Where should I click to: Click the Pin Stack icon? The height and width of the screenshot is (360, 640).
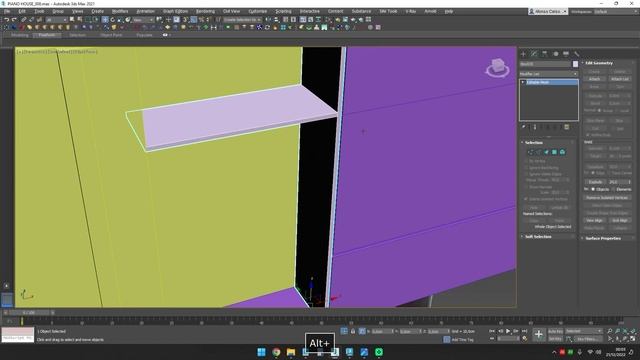coord(523,127)
